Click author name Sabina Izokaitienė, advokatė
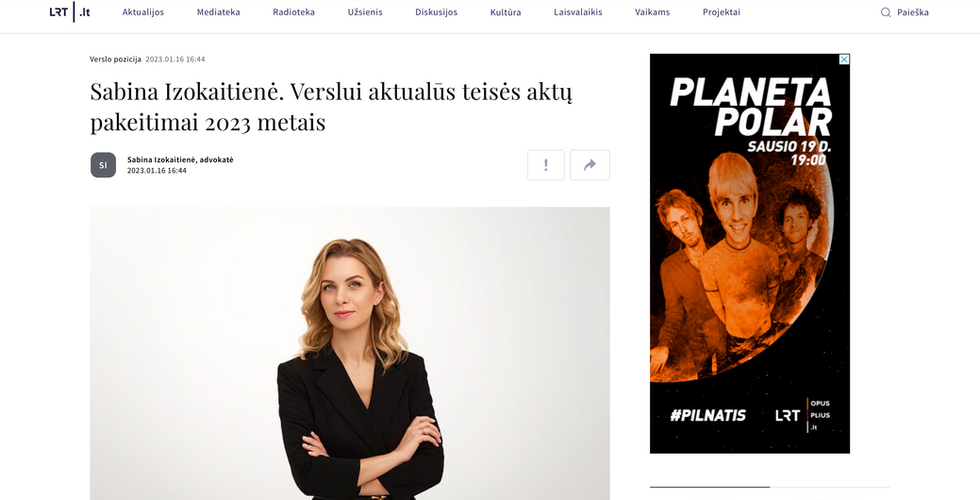 click(x=180, y=160)
